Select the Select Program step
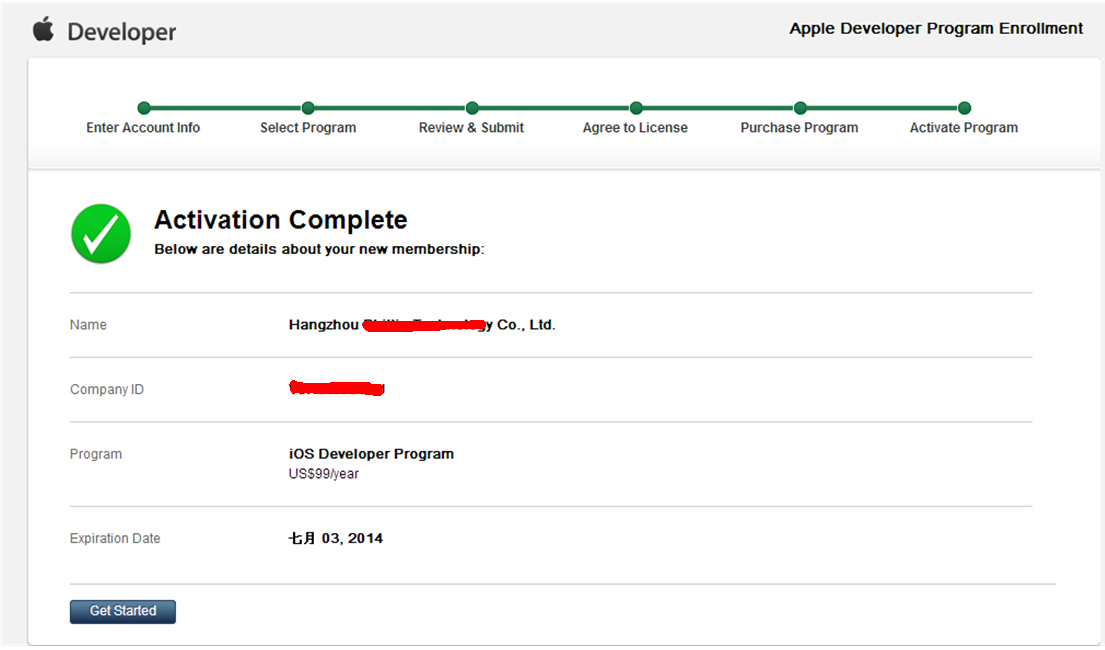The image size is (1105, 650). (x=308, y=128)
